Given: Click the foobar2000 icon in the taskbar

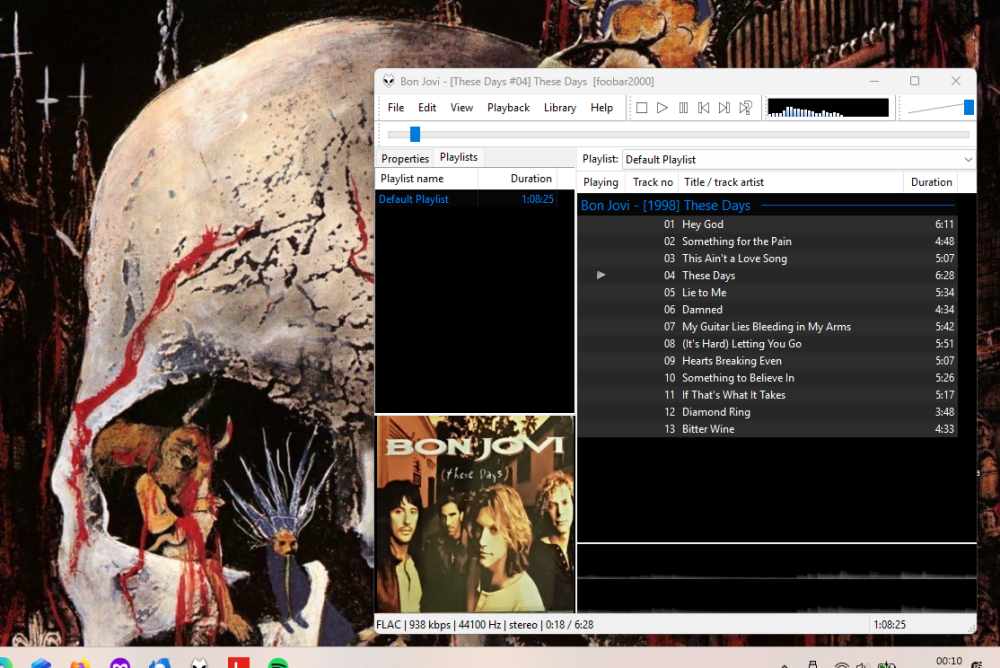Looking at the screenshot, I should (199, 664).
